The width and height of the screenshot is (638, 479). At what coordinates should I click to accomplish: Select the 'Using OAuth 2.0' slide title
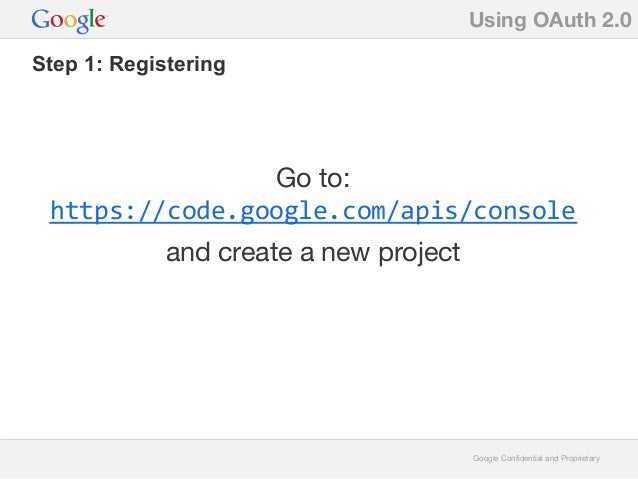pyautogui.click(x=551, y=20)
